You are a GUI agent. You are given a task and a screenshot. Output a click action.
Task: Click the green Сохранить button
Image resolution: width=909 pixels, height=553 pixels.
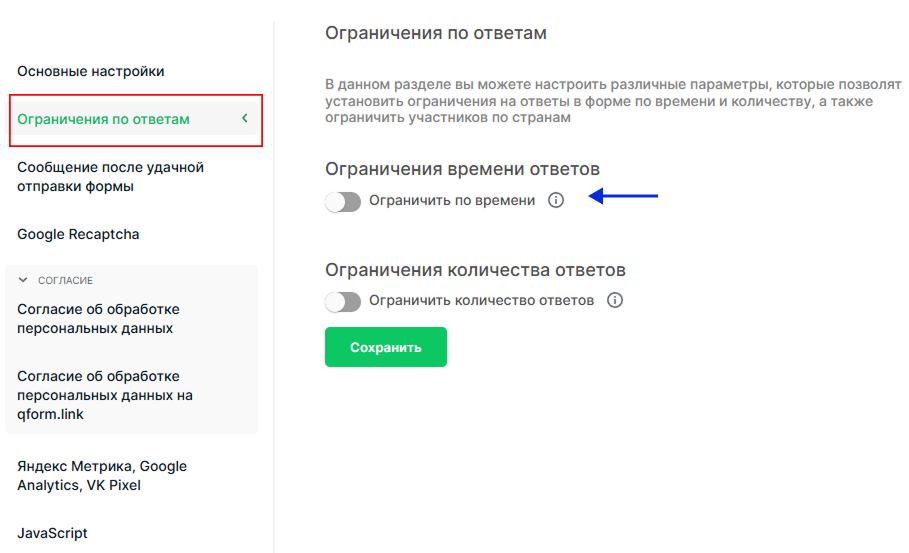386,347
